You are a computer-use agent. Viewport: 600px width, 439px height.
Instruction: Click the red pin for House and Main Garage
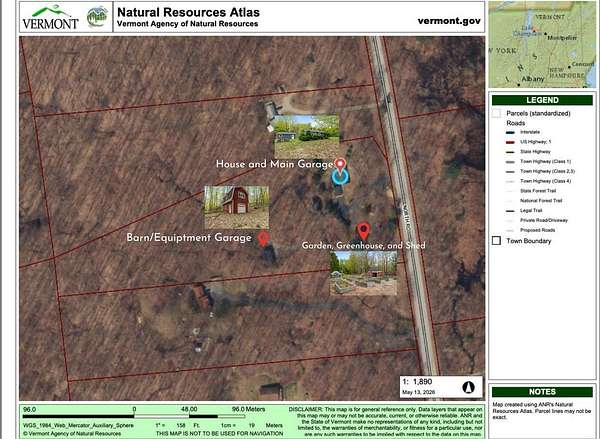[340, 165]
